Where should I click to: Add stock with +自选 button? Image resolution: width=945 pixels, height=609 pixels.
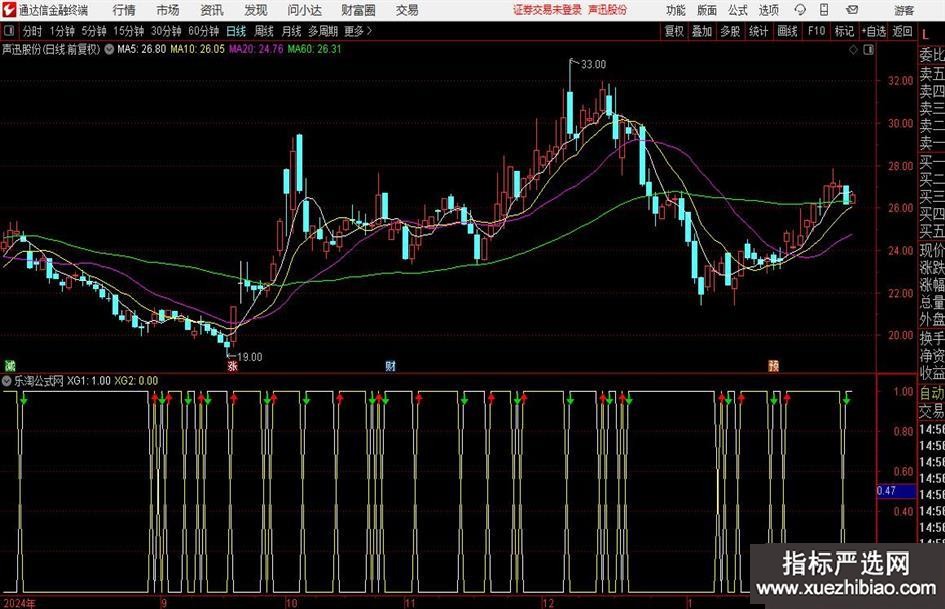coord(874,31)
